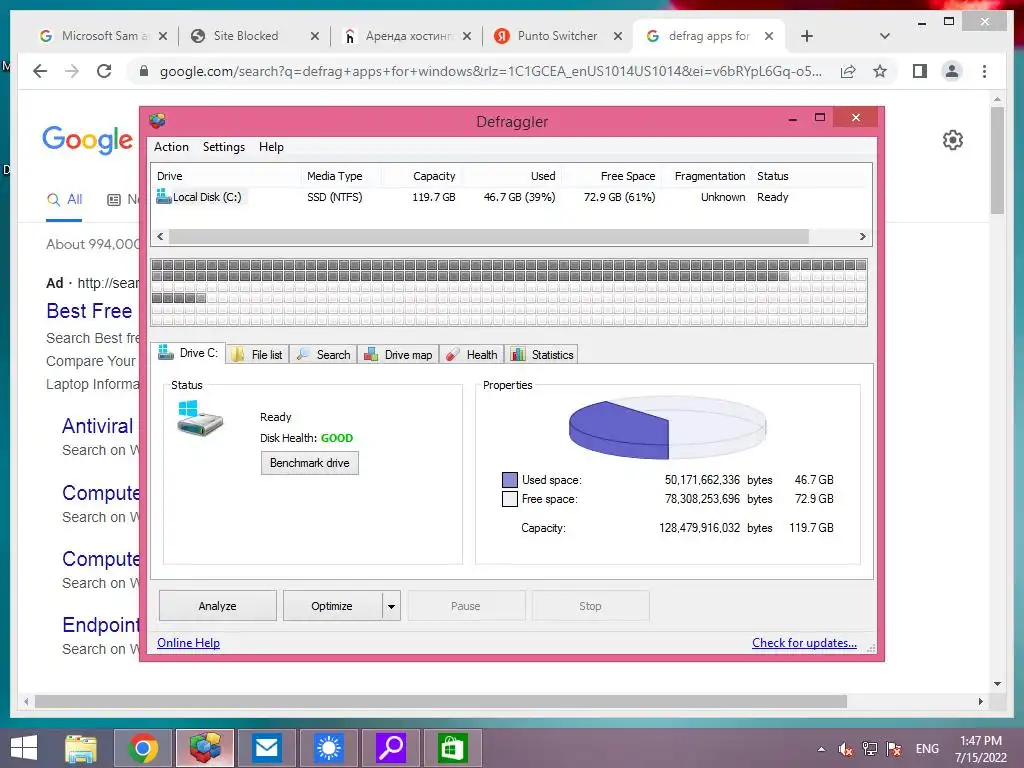Close the Microsoft Sam Chrome tab
Screen dimensions: 1024x768
[163, 36]
